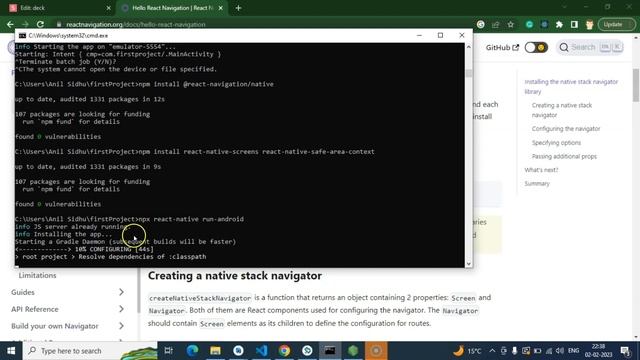Jump to 'Creating a native stack navigator' section
Screen dimensions: 640x360
pos(562,110)
